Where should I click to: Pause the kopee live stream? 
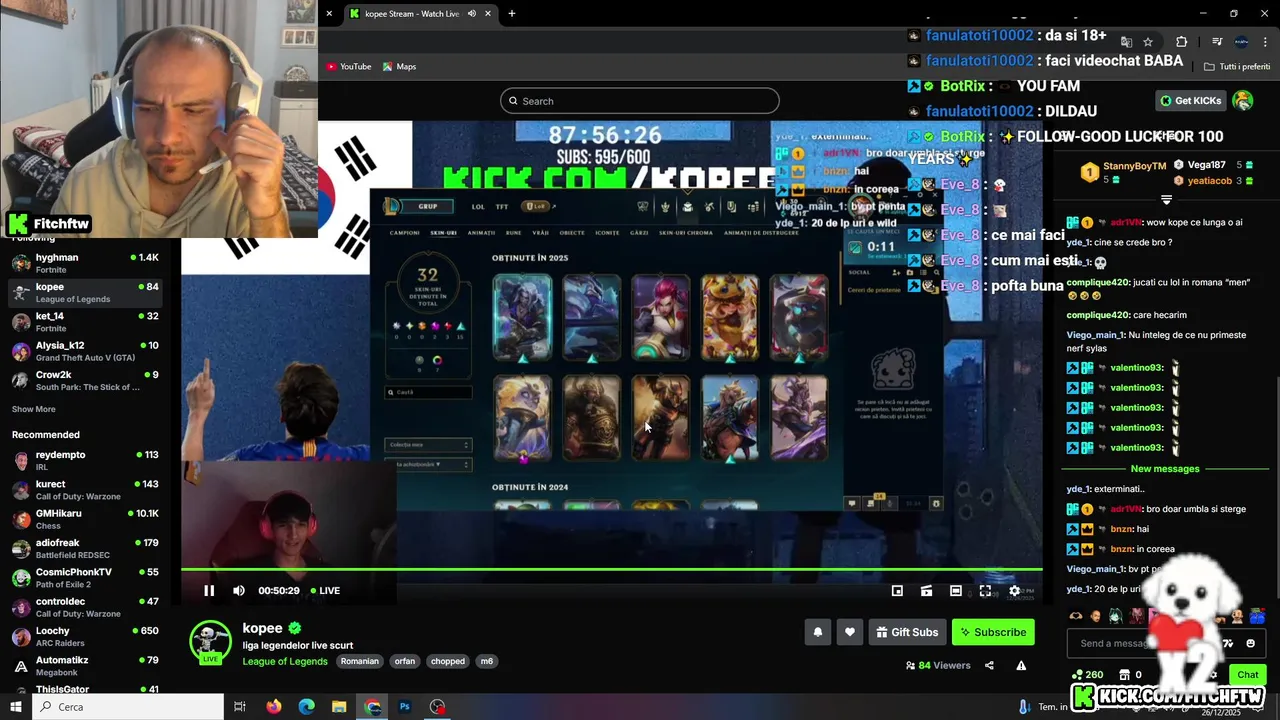[x=209, y=591]
